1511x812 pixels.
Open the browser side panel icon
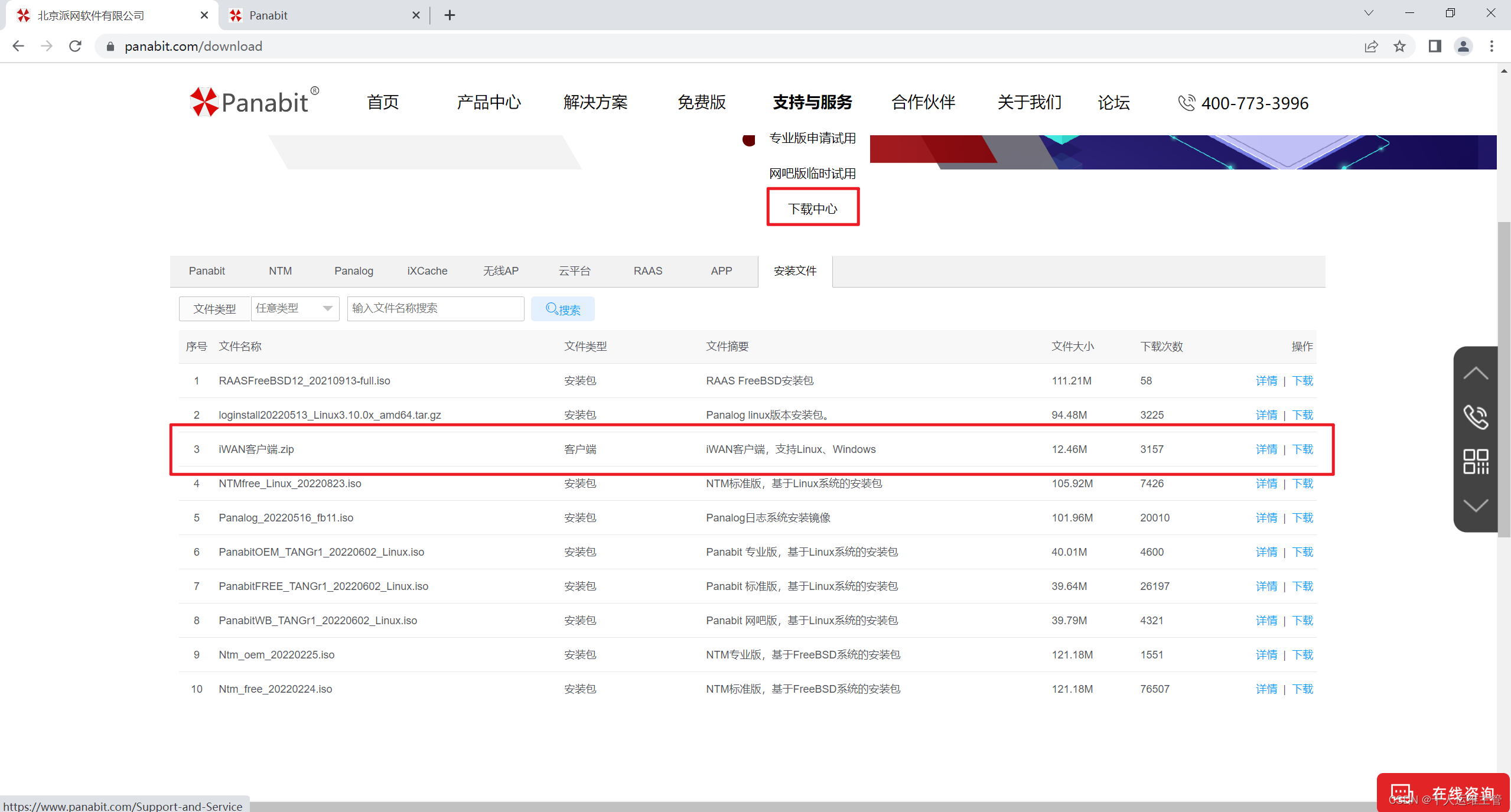[x=1435, y=46]
